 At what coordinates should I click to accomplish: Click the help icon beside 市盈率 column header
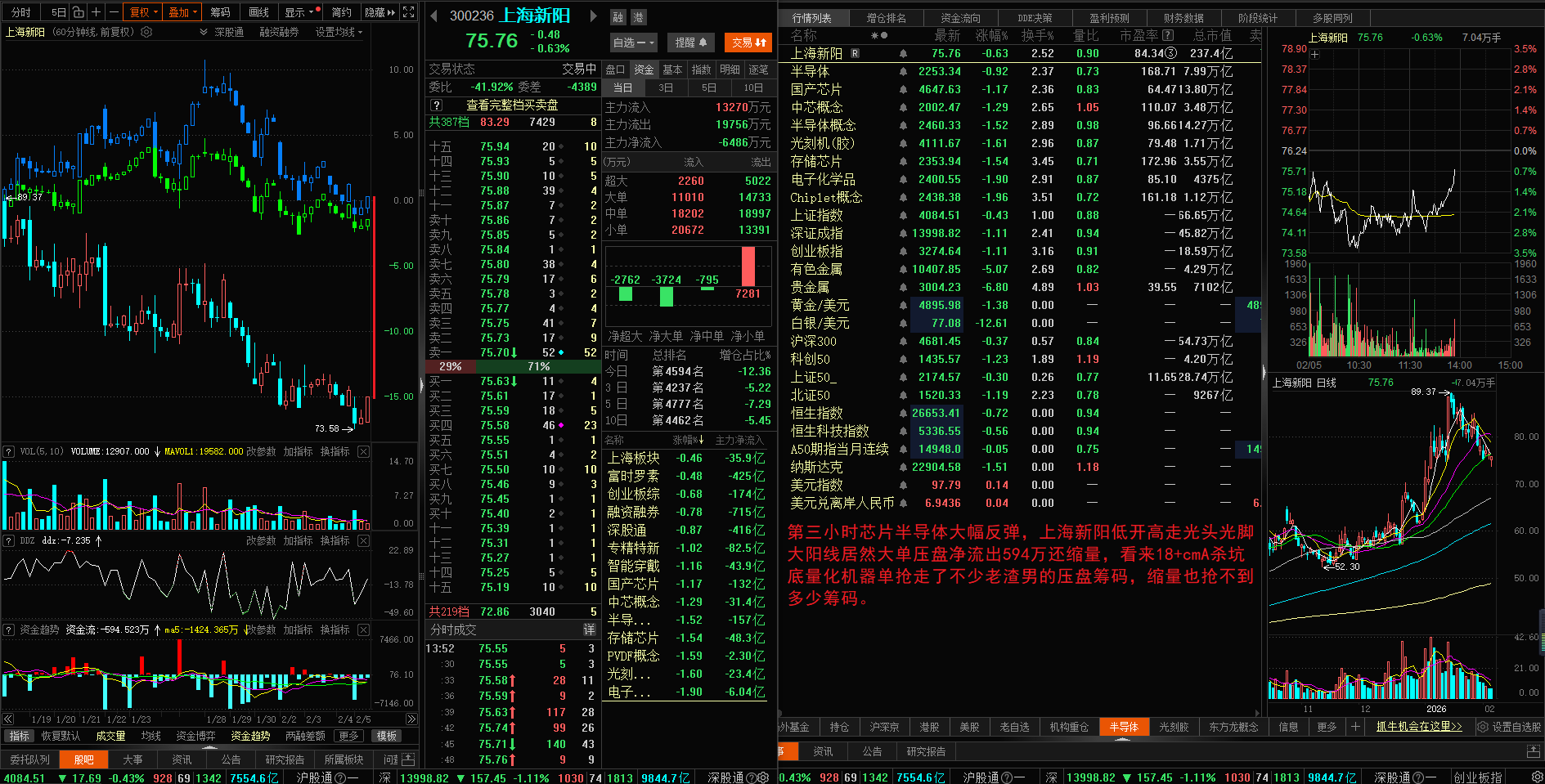click(x=1168, y=35)
